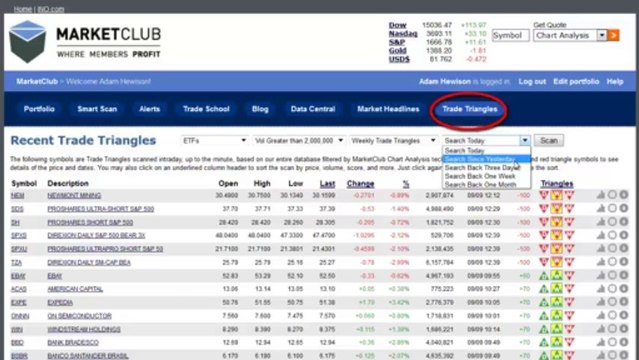Click the hollow circle icon in NEM row

click(x=612, y=195)
